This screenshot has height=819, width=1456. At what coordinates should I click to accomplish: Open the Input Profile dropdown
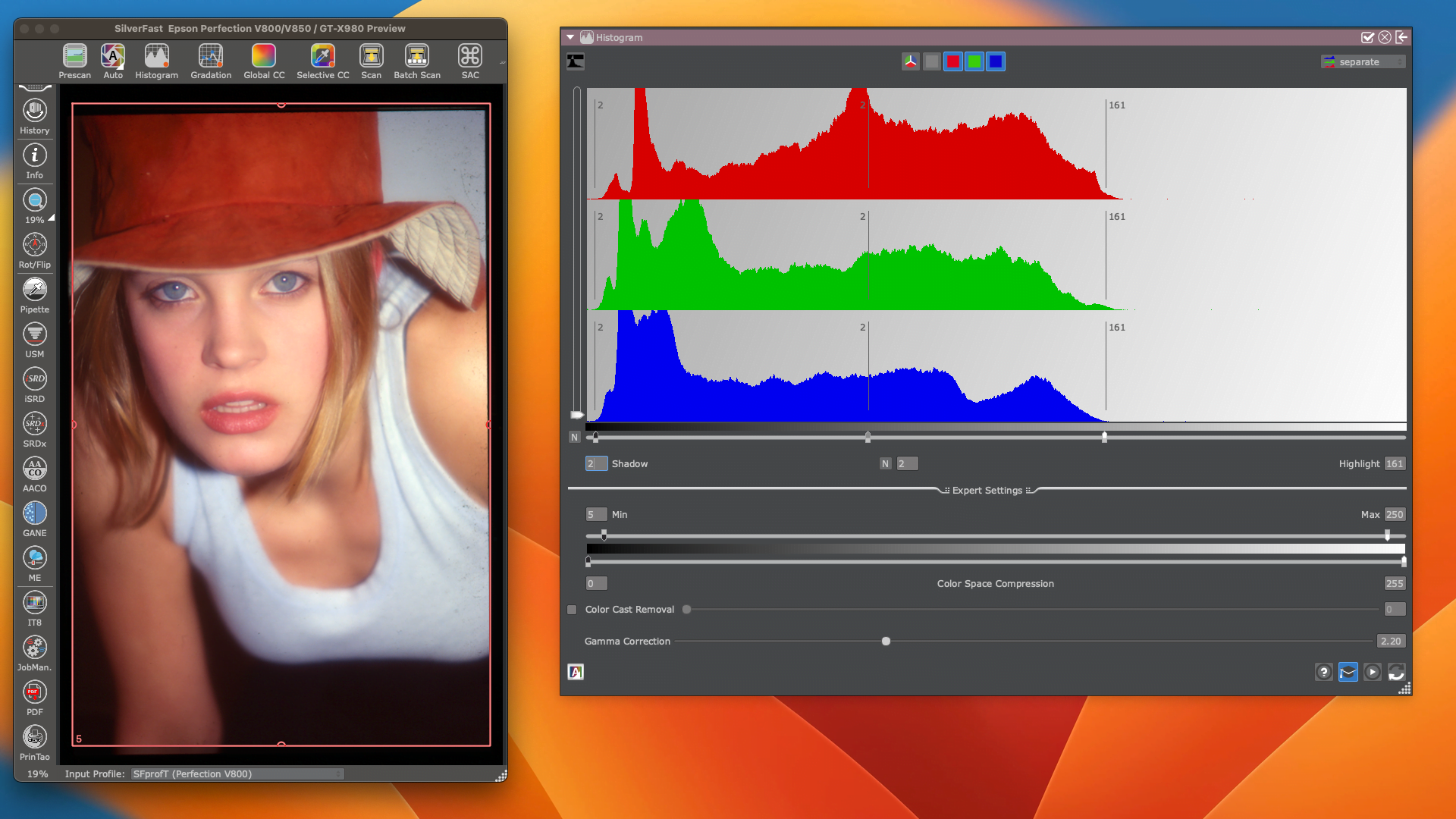tap(236, 773)
